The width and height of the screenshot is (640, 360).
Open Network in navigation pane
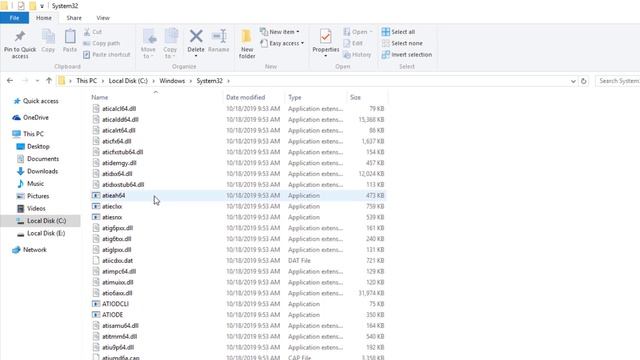pos(35,250)
